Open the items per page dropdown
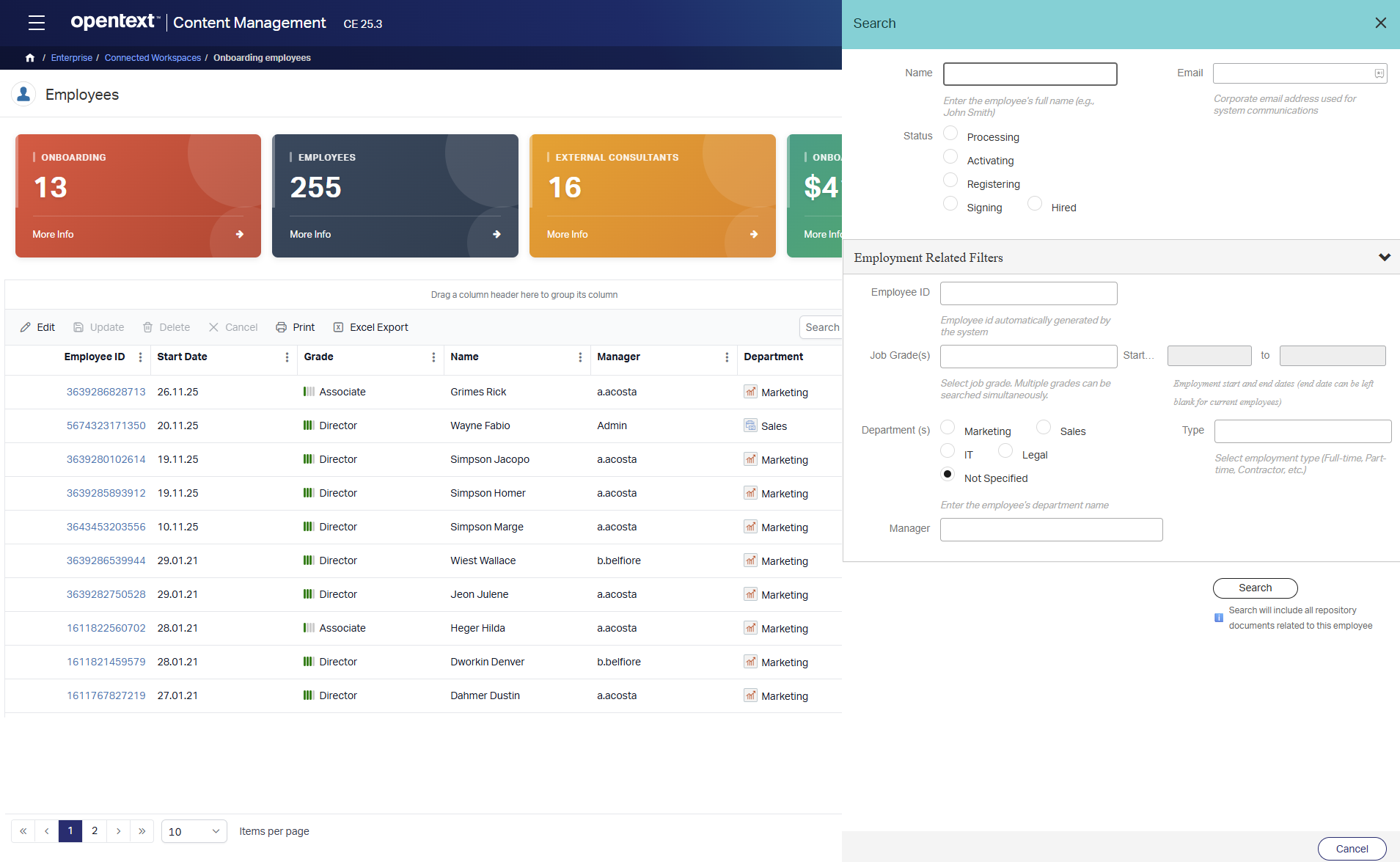 pyautogui.click(x=194, y=831)
